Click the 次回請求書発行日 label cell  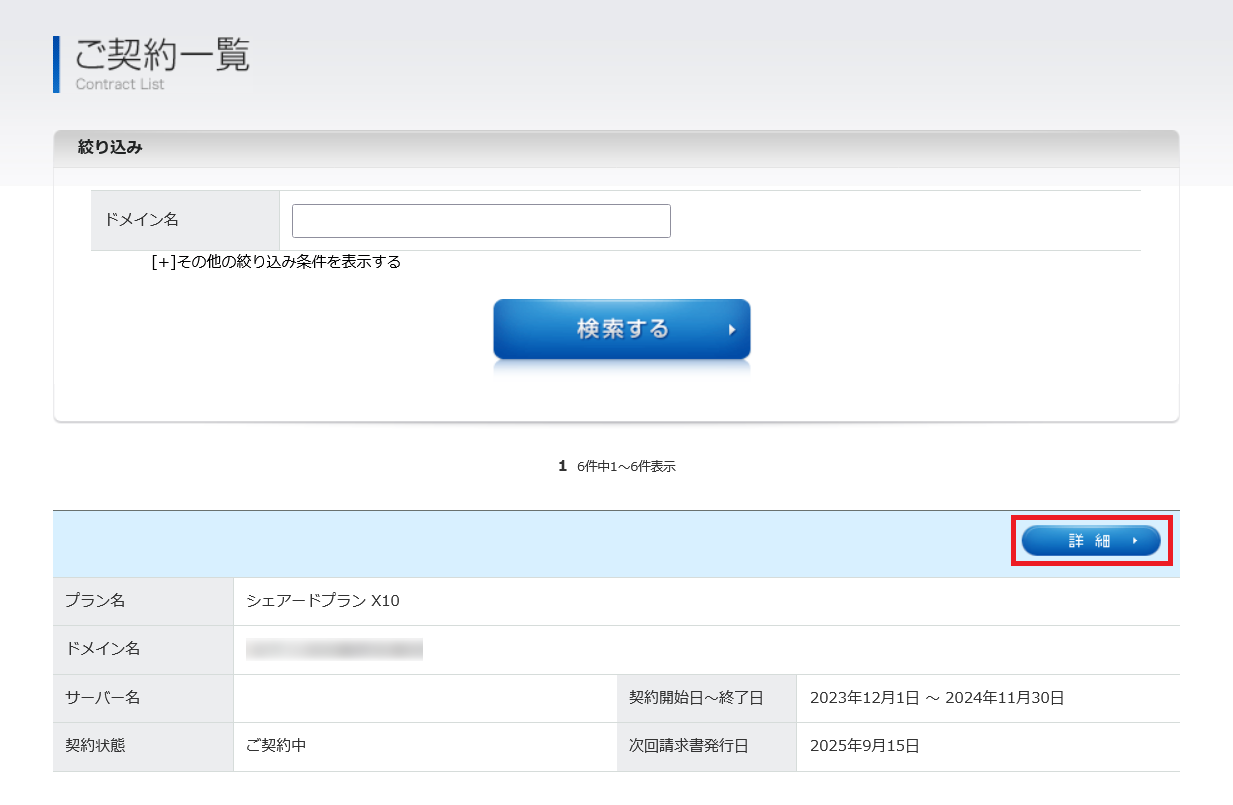click(x=689, y=746)
